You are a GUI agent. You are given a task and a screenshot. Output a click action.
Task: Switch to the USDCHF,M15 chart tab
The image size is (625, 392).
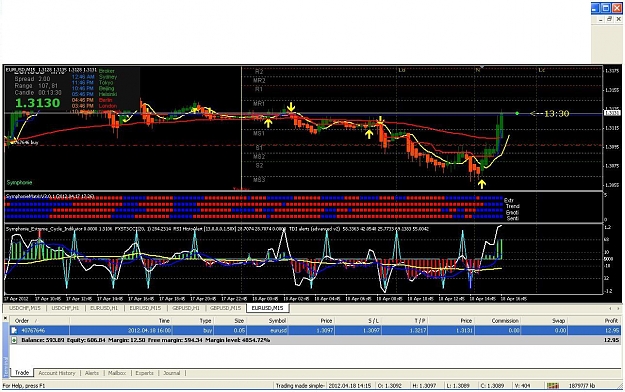tap(25, 308)
